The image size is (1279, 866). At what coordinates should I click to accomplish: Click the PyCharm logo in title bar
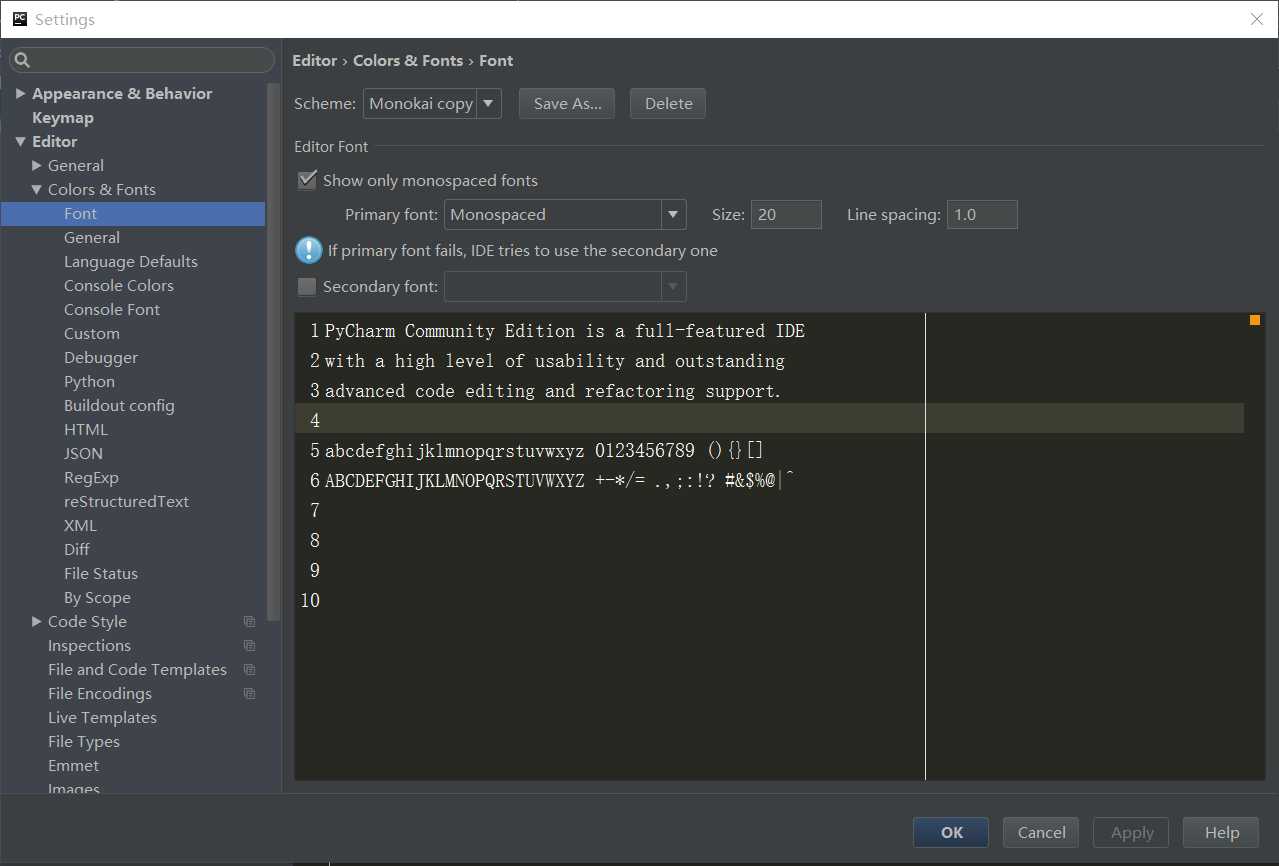pos(19,19)
